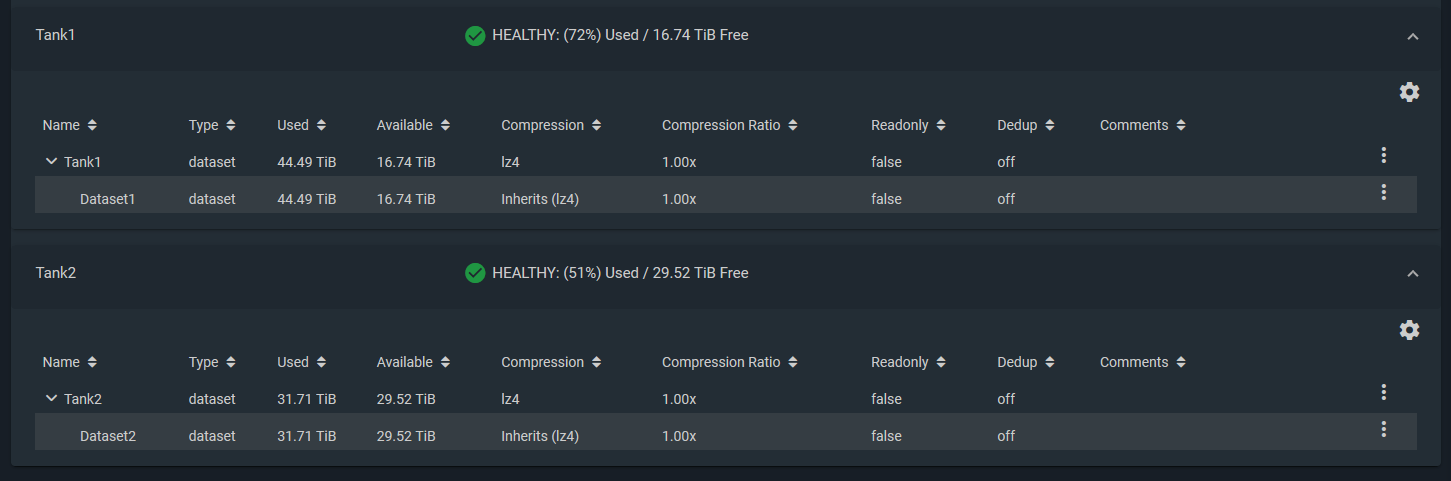
Task: Open three-dot menu for Tank1 root dataset
Action: coord(1384,155)
